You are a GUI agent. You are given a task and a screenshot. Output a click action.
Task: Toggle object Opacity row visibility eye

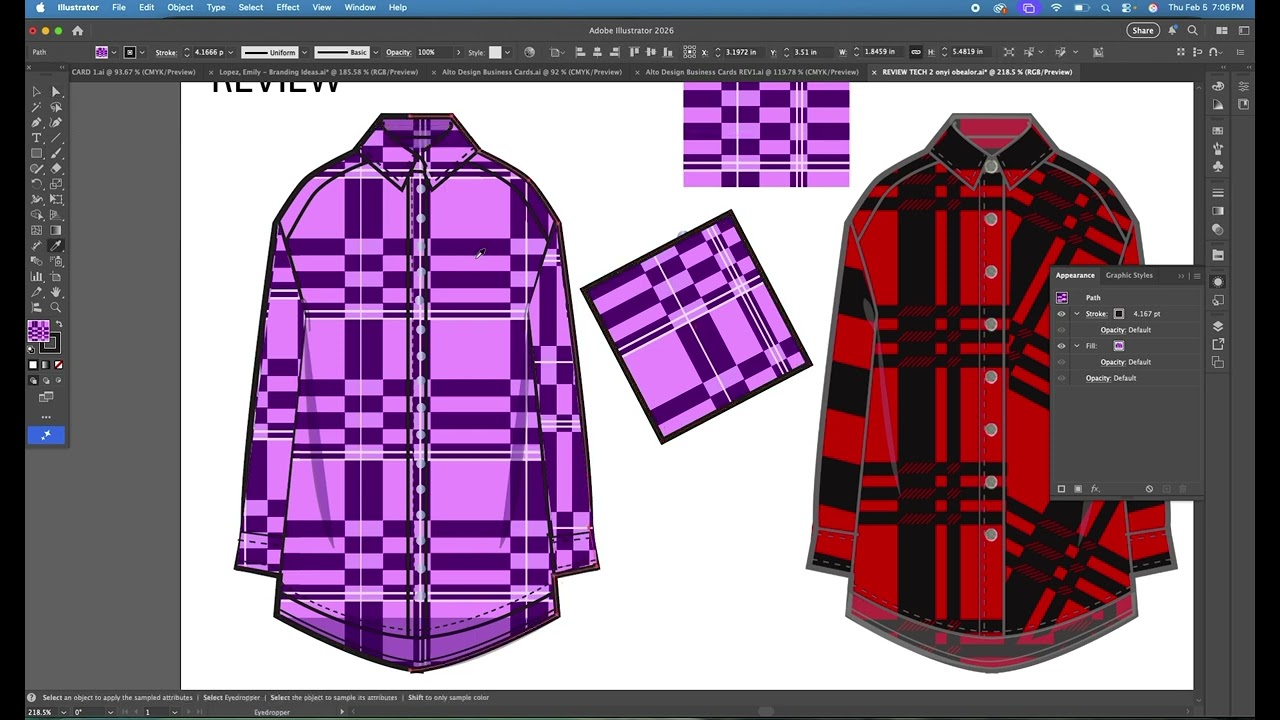[x=1062, y=378]
